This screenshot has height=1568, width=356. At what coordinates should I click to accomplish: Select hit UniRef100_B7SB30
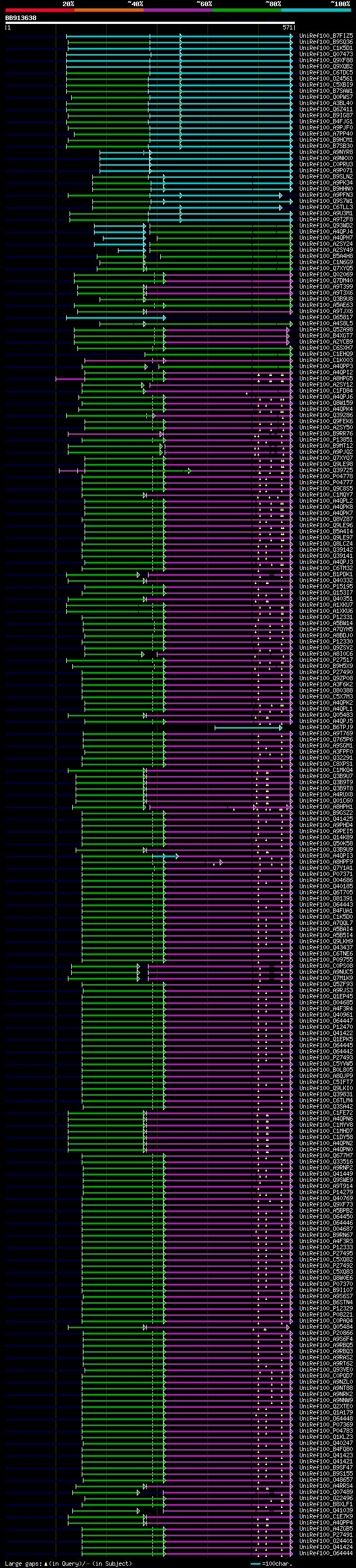click(x=326, y=146)
